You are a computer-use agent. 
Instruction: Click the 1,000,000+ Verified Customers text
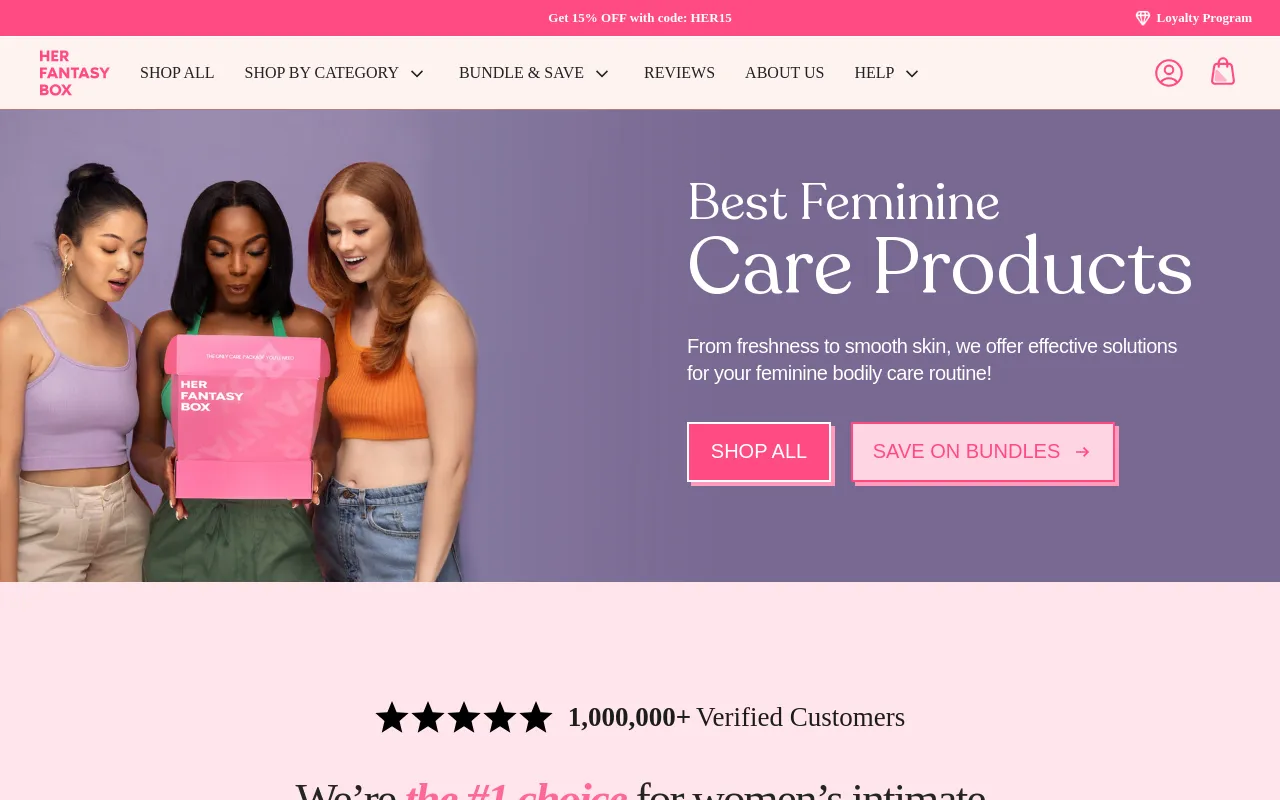(736, 717)
